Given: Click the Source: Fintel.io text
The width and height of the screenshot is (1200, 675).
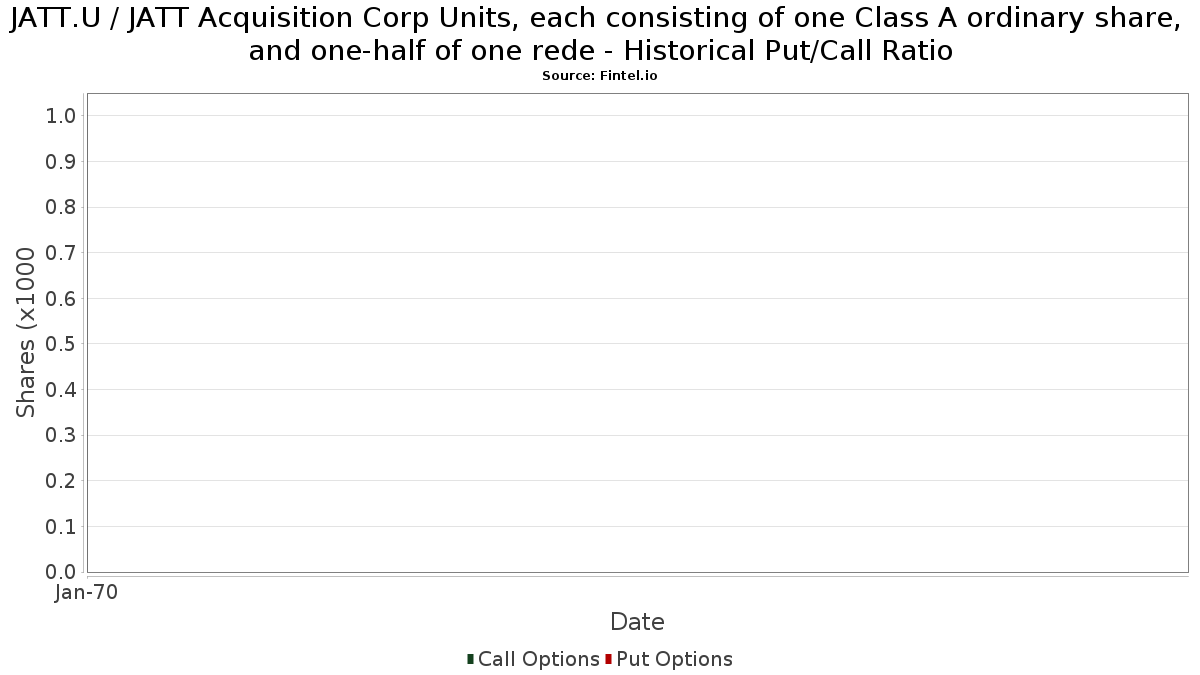Looking at the screenshot, I should click(x=600, y=76).
